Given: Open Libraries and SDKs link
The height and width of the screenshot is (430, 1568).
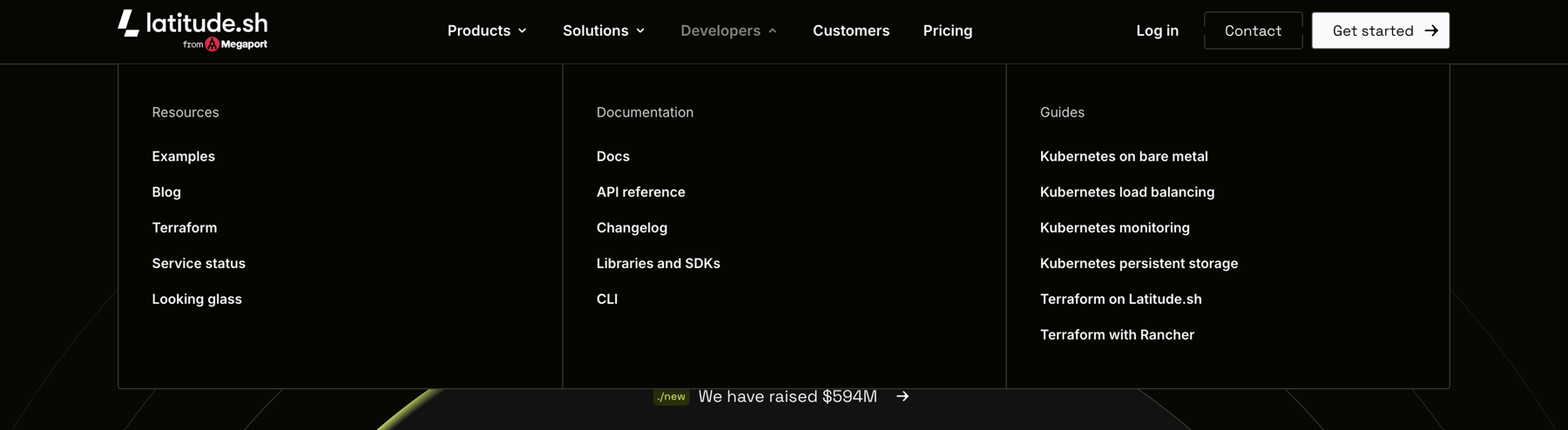Looking at the screenshot, I should point(659,264).
